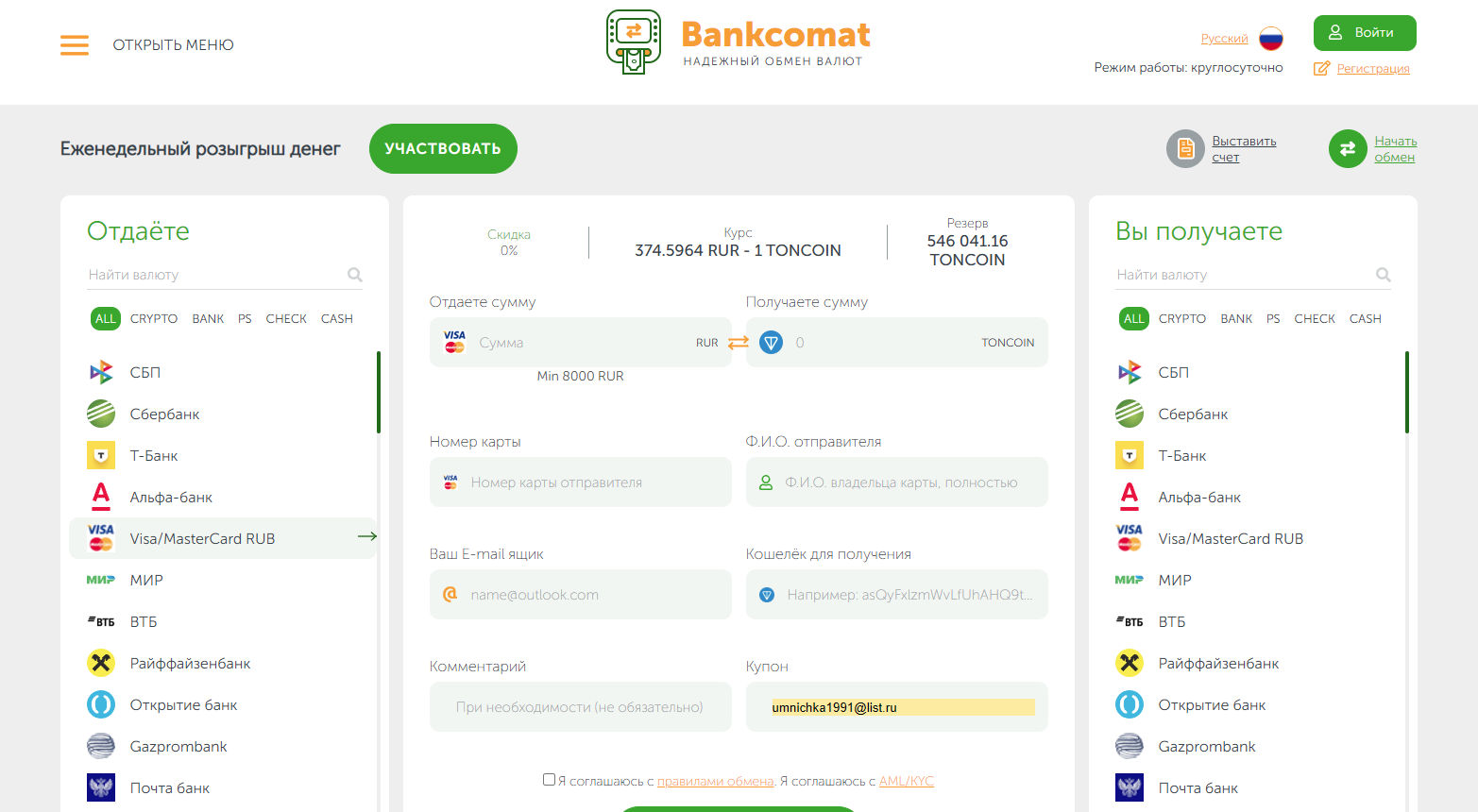1478x812 pixels.
Task: Select BANK filter in Отдаёте panel
Action: coord(208,319)
